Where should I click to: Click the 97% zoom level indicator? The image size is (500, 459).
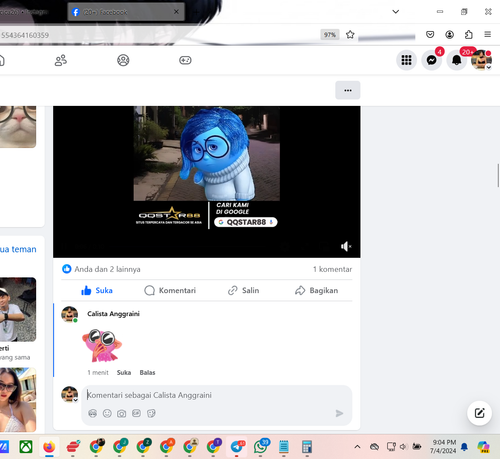click(x=330, y=35)
